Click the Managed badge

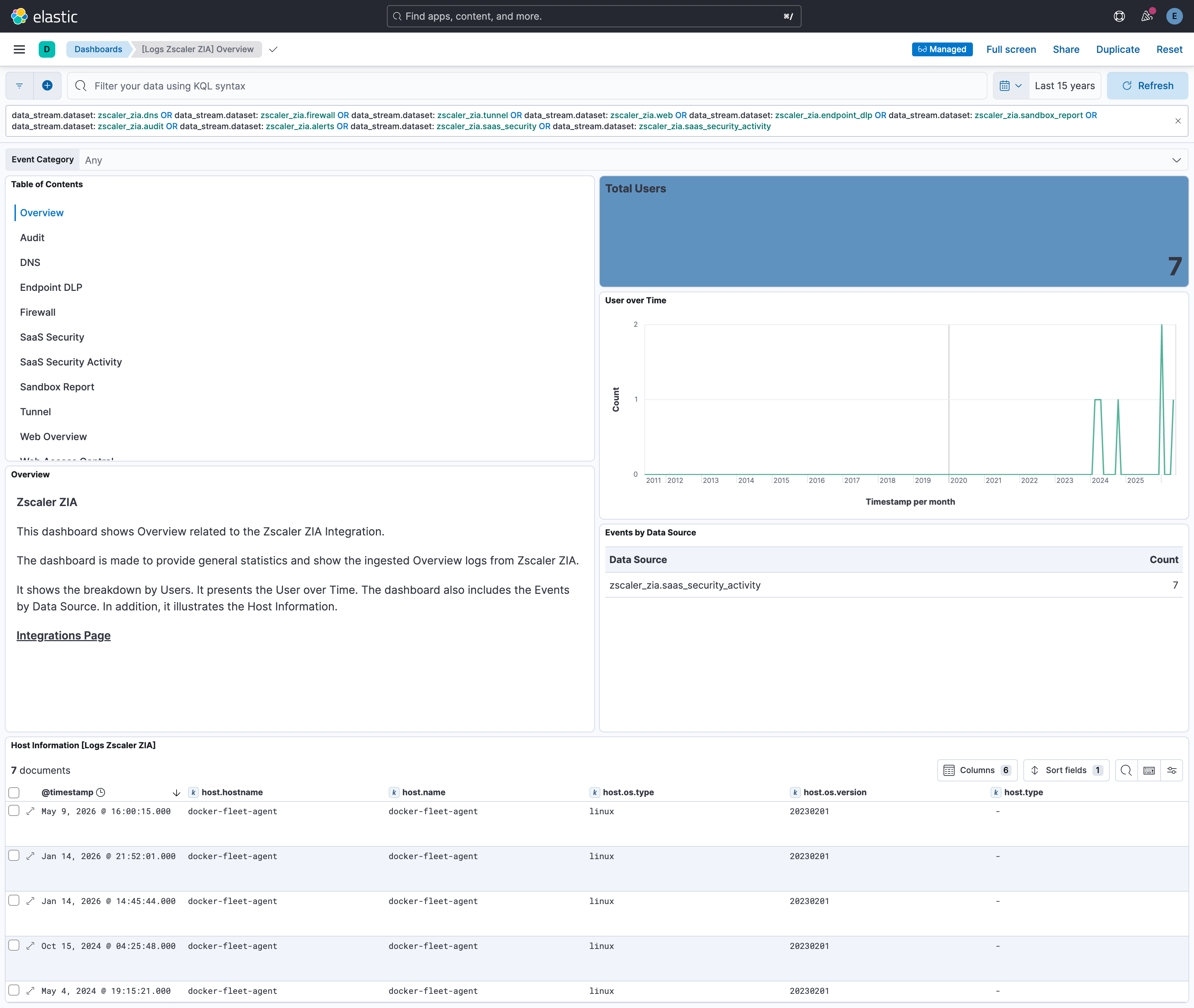coord(942,49)
